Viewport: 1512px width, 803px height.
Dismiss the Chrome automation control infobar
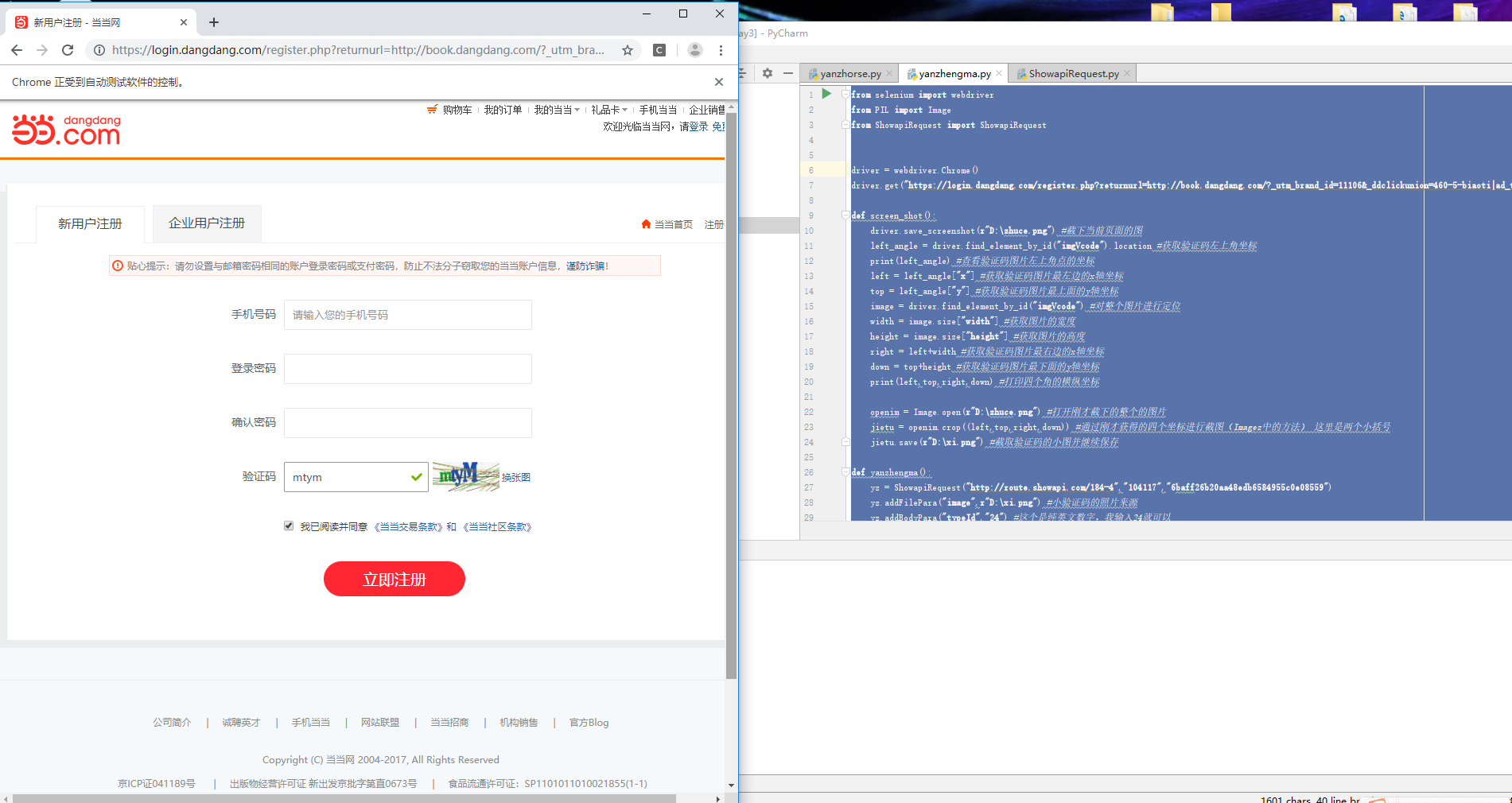[719, 82]
